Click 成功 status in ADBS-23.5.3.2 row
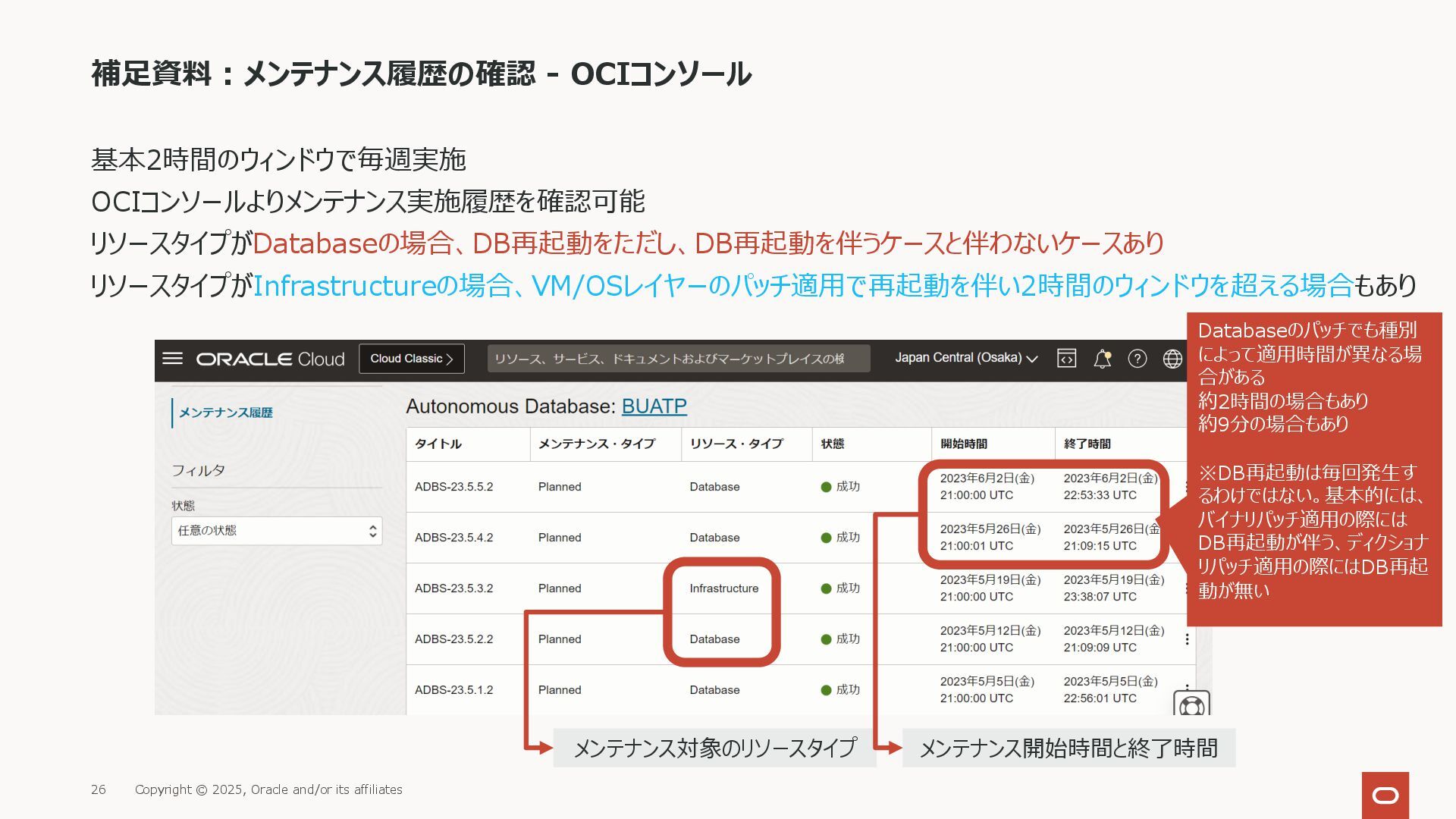Image resolution: width=1456 pixels, height=819 pixels. click(840, 588)
